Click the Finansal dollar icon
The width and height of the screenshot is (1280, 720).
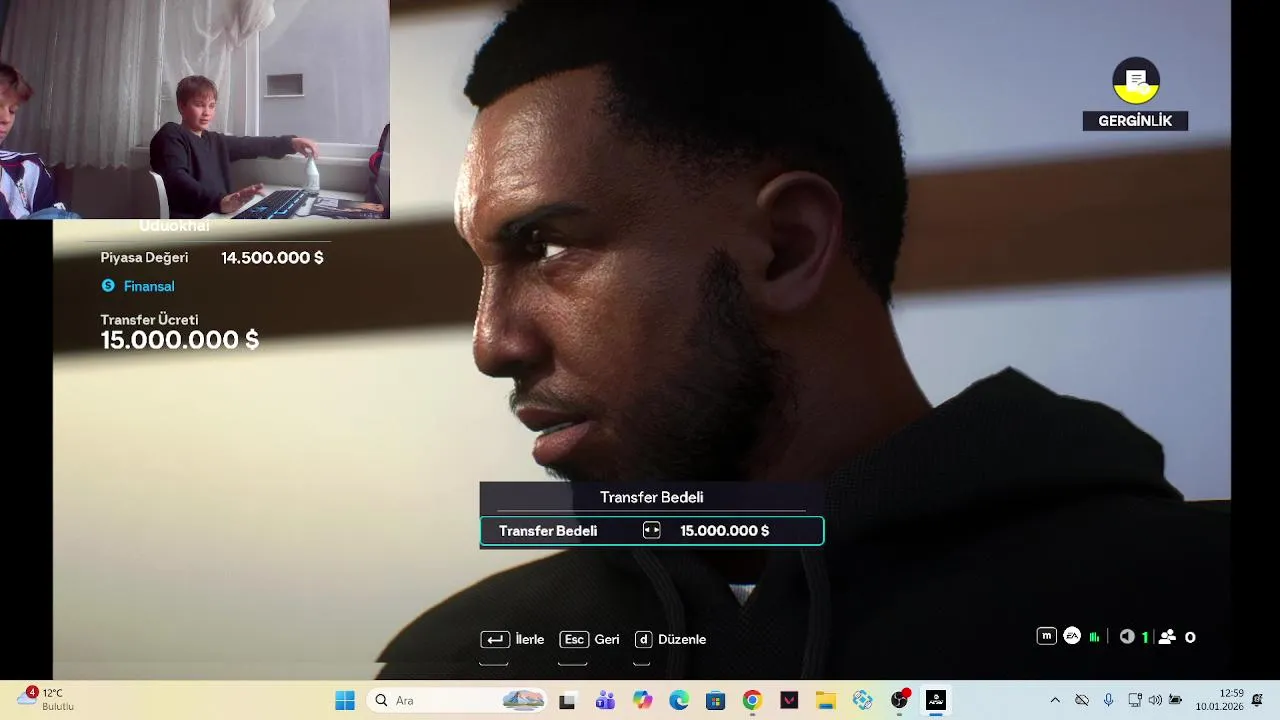click(x=108, y=286)
